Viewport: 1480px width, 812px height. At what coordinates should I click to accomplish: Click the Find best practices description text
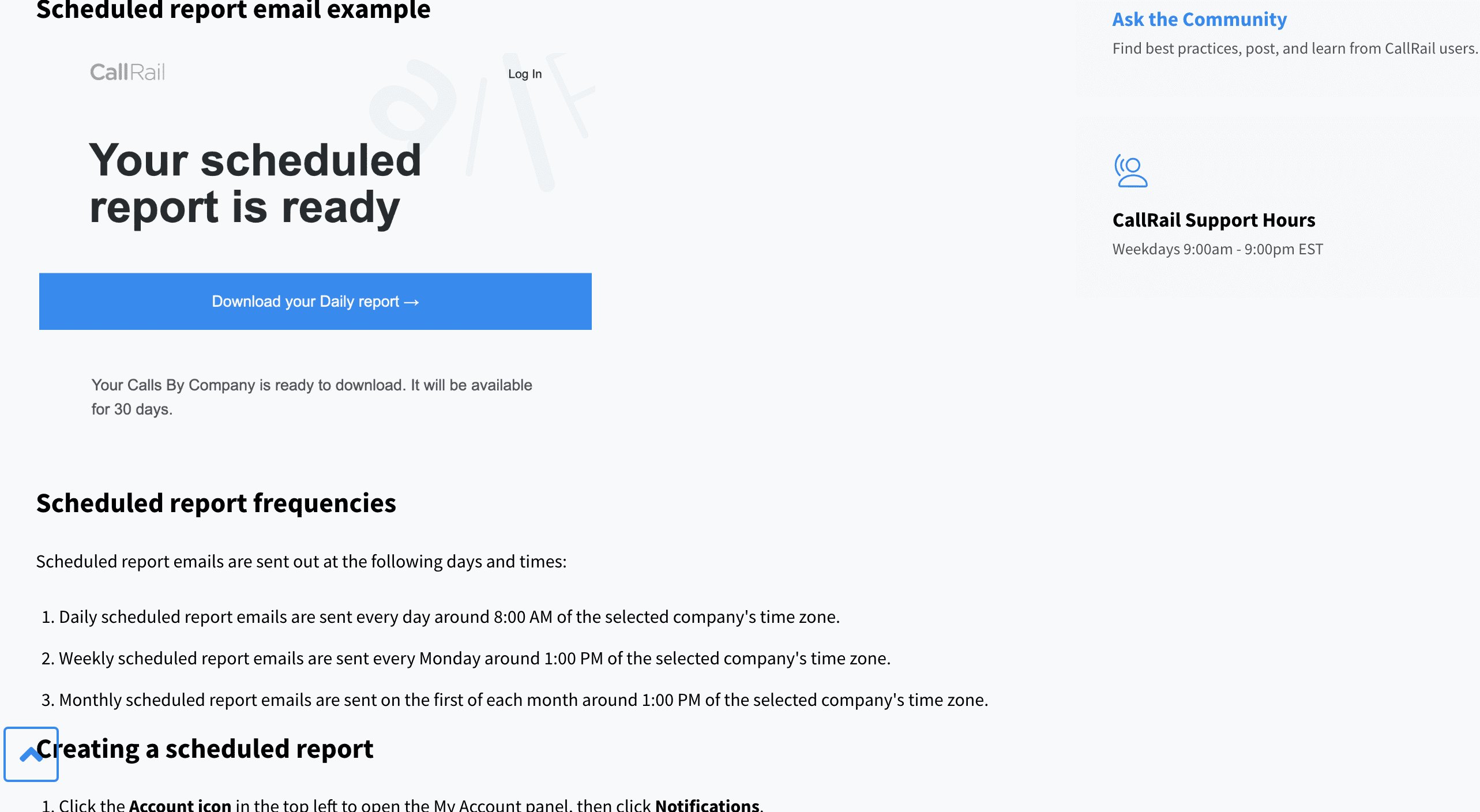point(1294,48)
